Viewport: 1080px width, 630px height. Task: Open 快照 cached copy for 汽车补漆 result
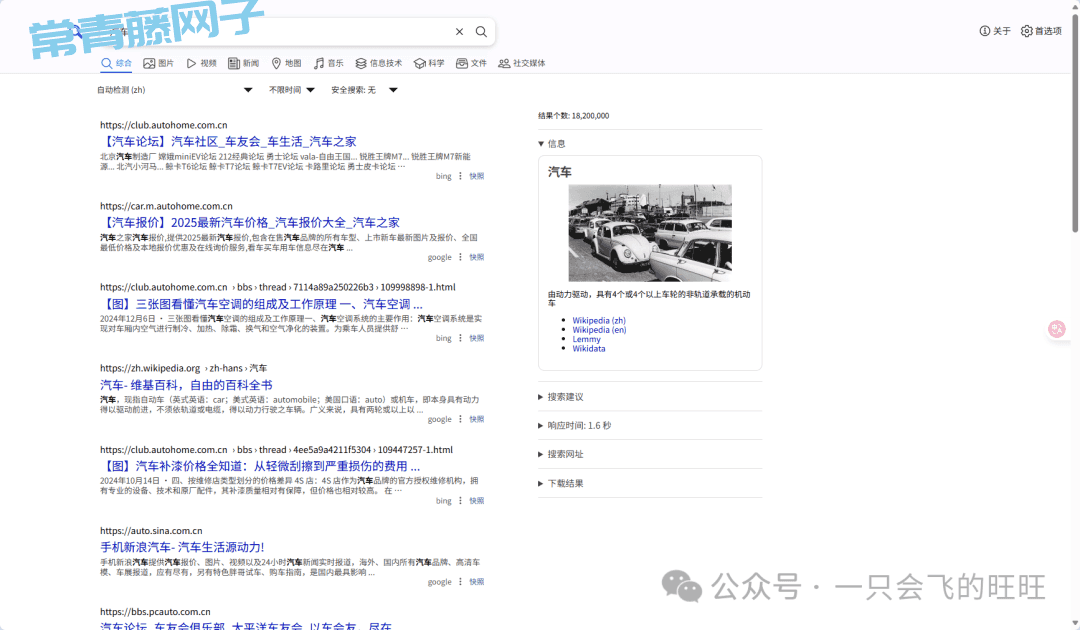coord(477,501)
